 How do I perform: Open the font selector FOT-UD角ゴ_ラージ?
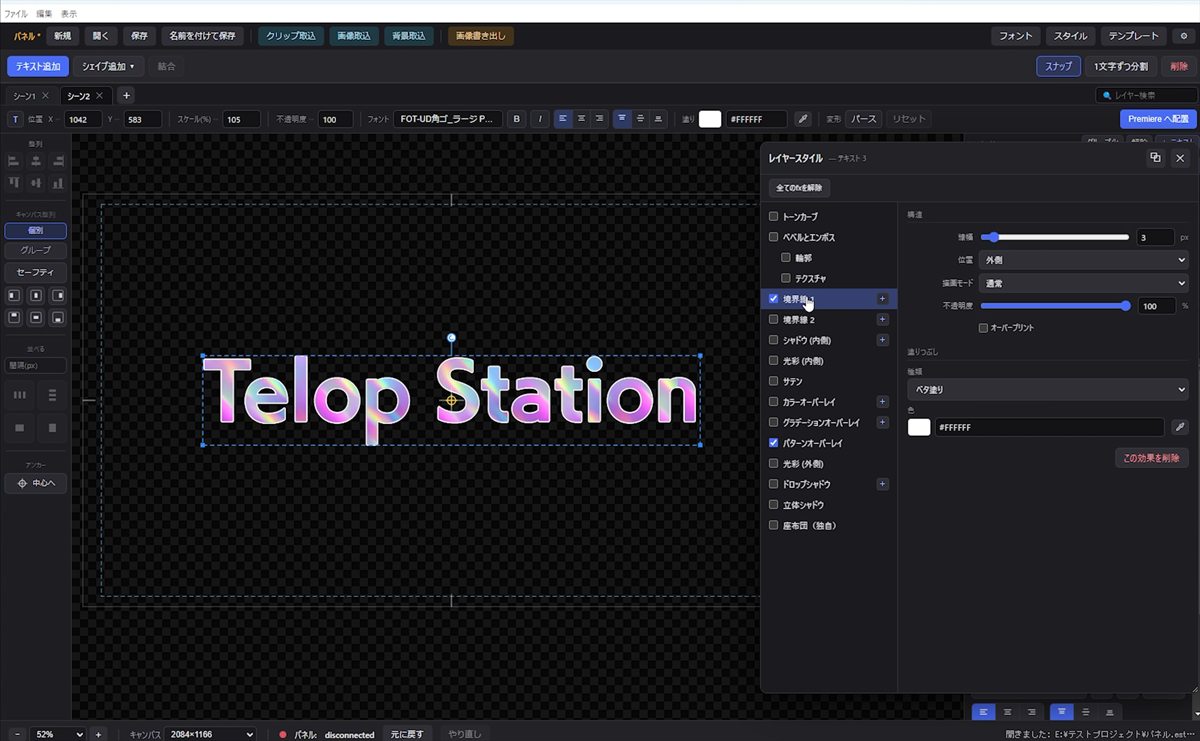(448, 119)
